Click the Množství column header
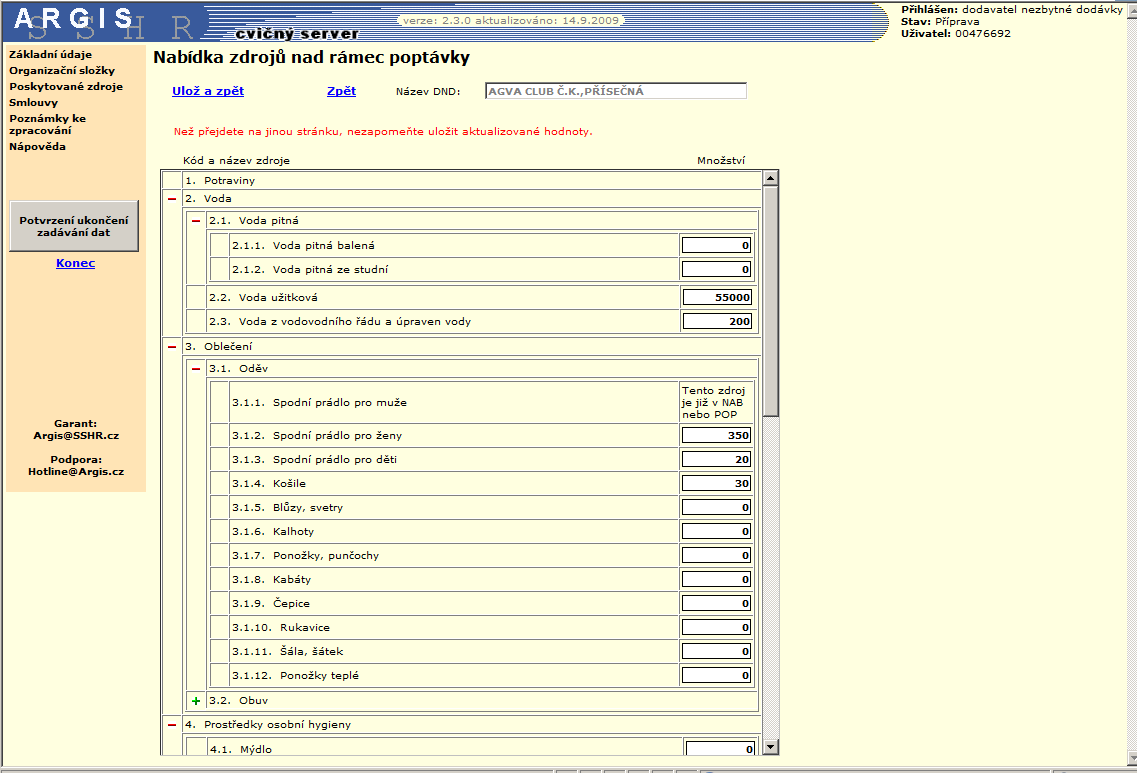Screen dimensions: 1137x773 coord(721,160)
